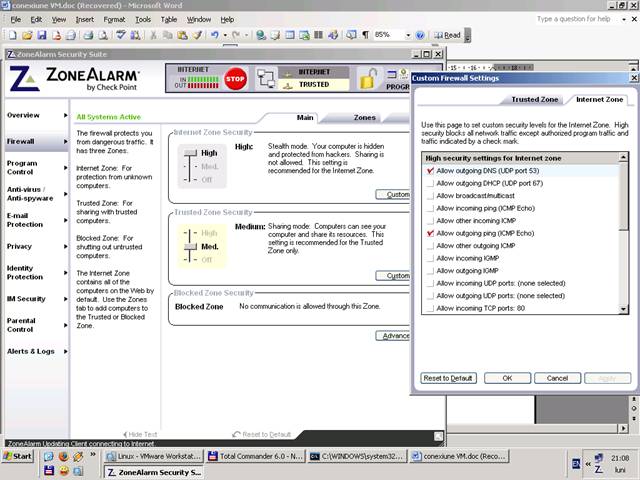Click Custom button under Trusted Zone Security
The height and width of the screenshot is (480, 640).
pyautogui.click(x=393, y=276)
